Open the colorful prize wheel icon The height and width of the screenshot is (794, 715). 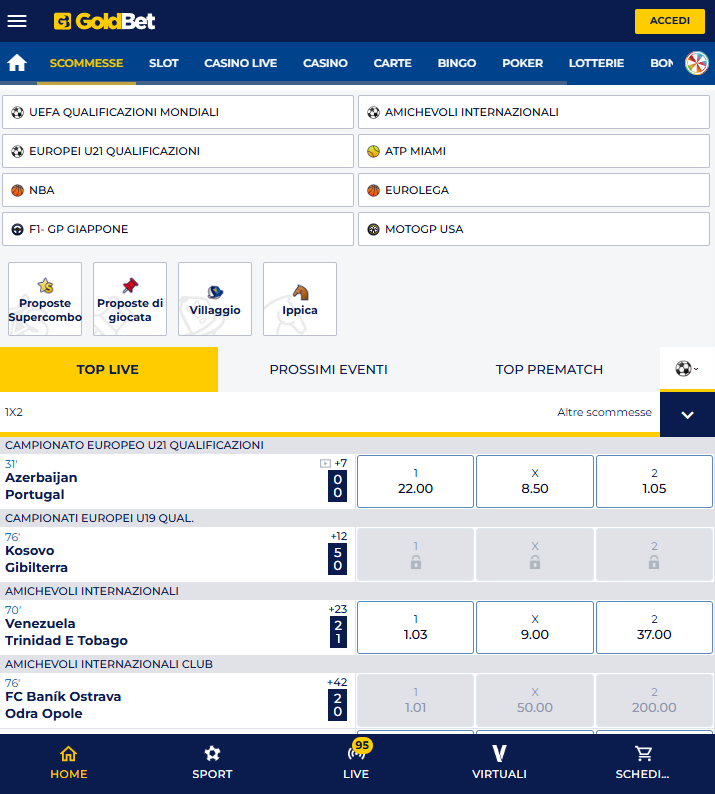click(697, 63)
